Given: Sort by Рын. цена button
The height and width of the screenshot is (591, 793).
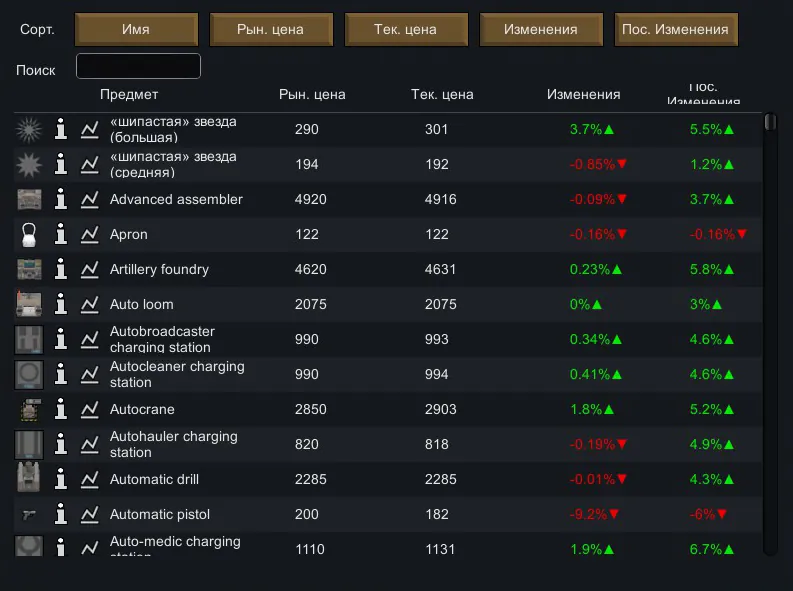Looking at the screenshot, I should [270, 29].
